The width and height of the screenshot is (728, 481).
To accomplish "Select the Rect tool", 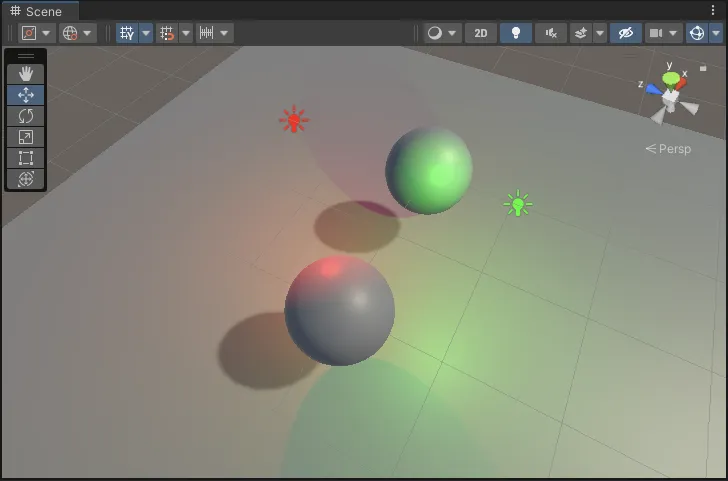I will (26, 158).
